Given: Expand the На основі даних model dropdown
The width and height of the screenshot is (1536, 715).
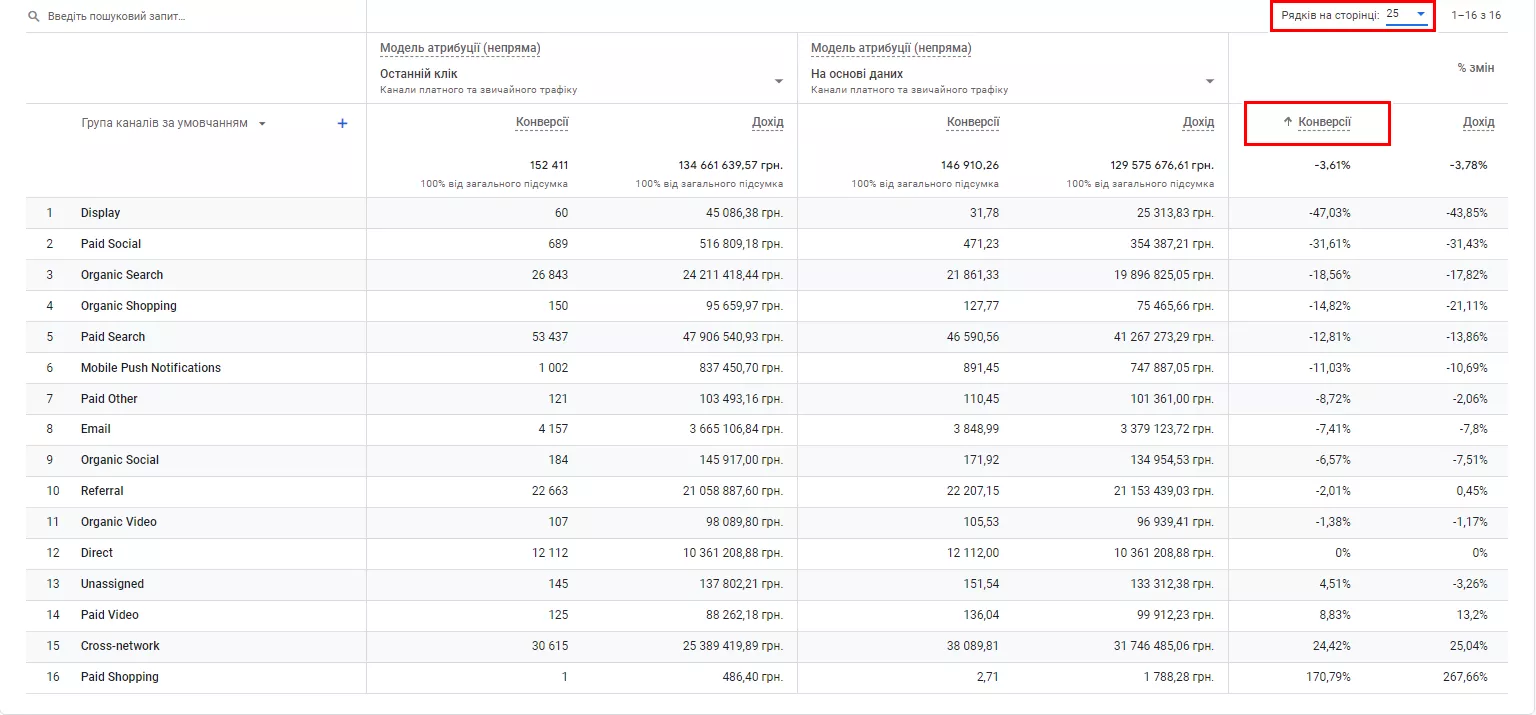Looking at the screenshot, I should click(x=1210, y=81).
